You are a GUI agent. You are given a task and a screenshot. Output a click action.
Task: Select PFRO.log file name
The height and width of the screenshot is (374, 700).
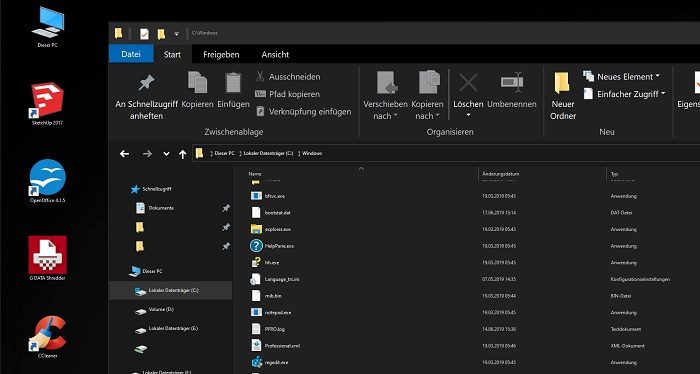pos(275,329)
